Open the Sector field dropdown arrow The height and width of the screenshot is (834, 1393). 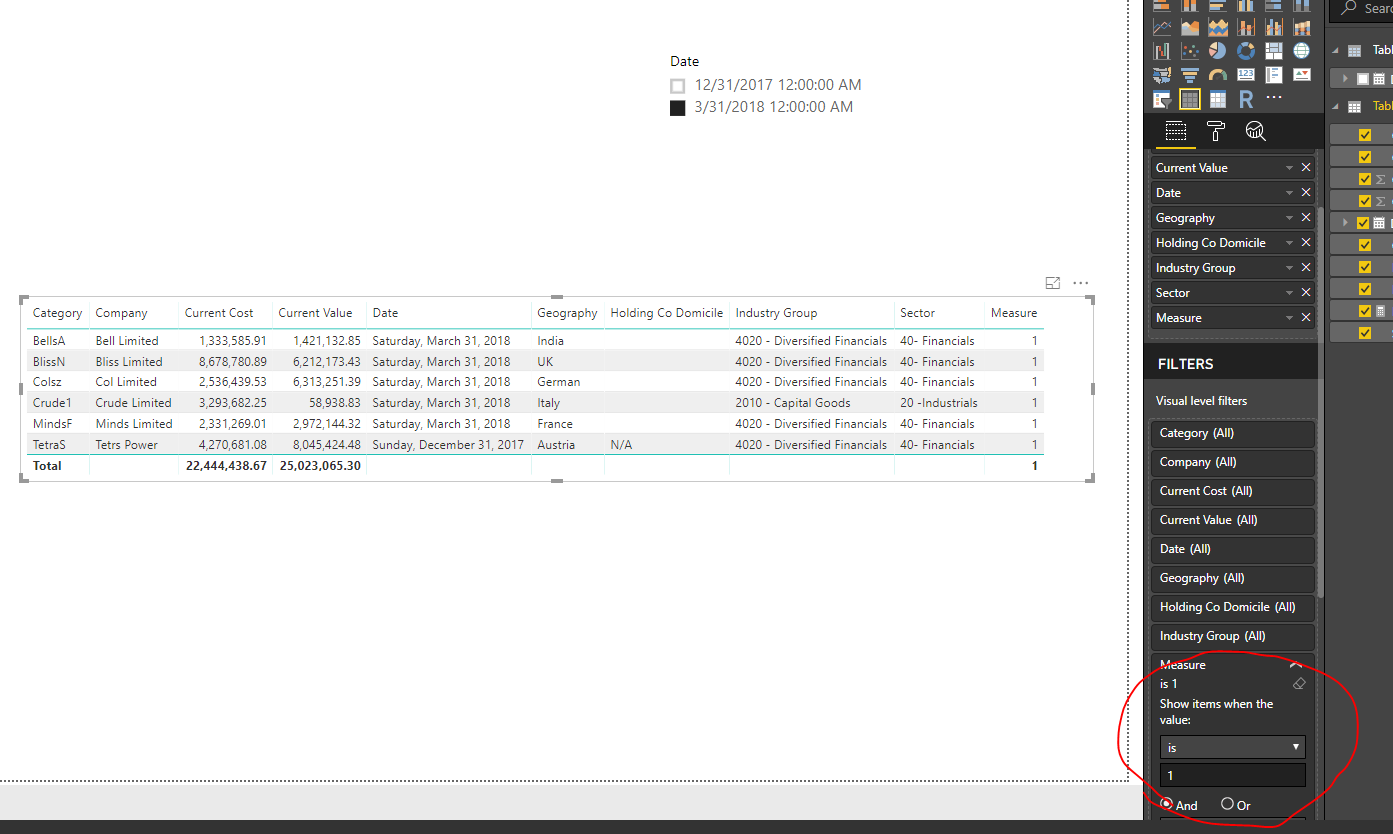pyautogui.click(x=1290, y=293)
